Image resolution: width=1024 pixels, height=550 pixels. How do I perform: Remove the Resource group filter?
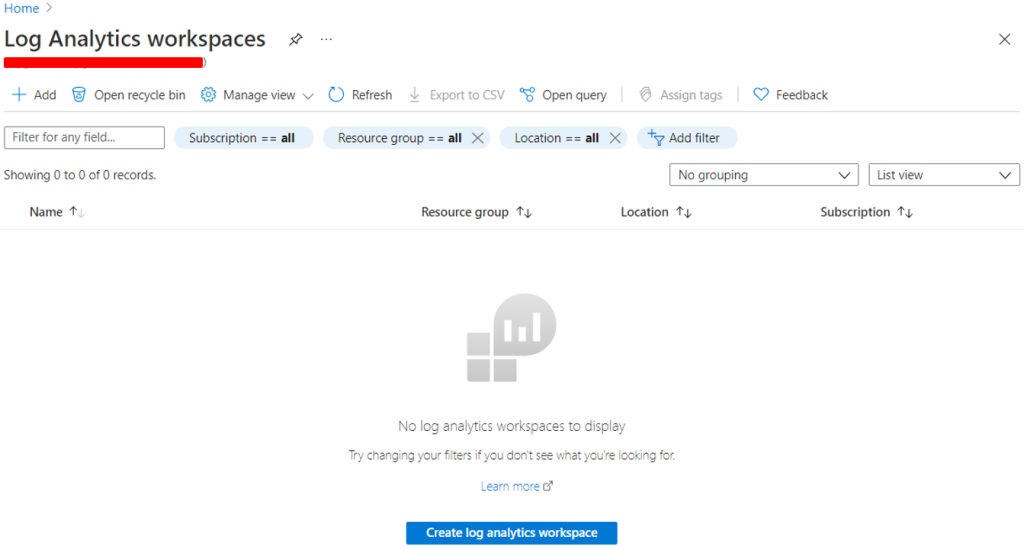coord(478,138)
